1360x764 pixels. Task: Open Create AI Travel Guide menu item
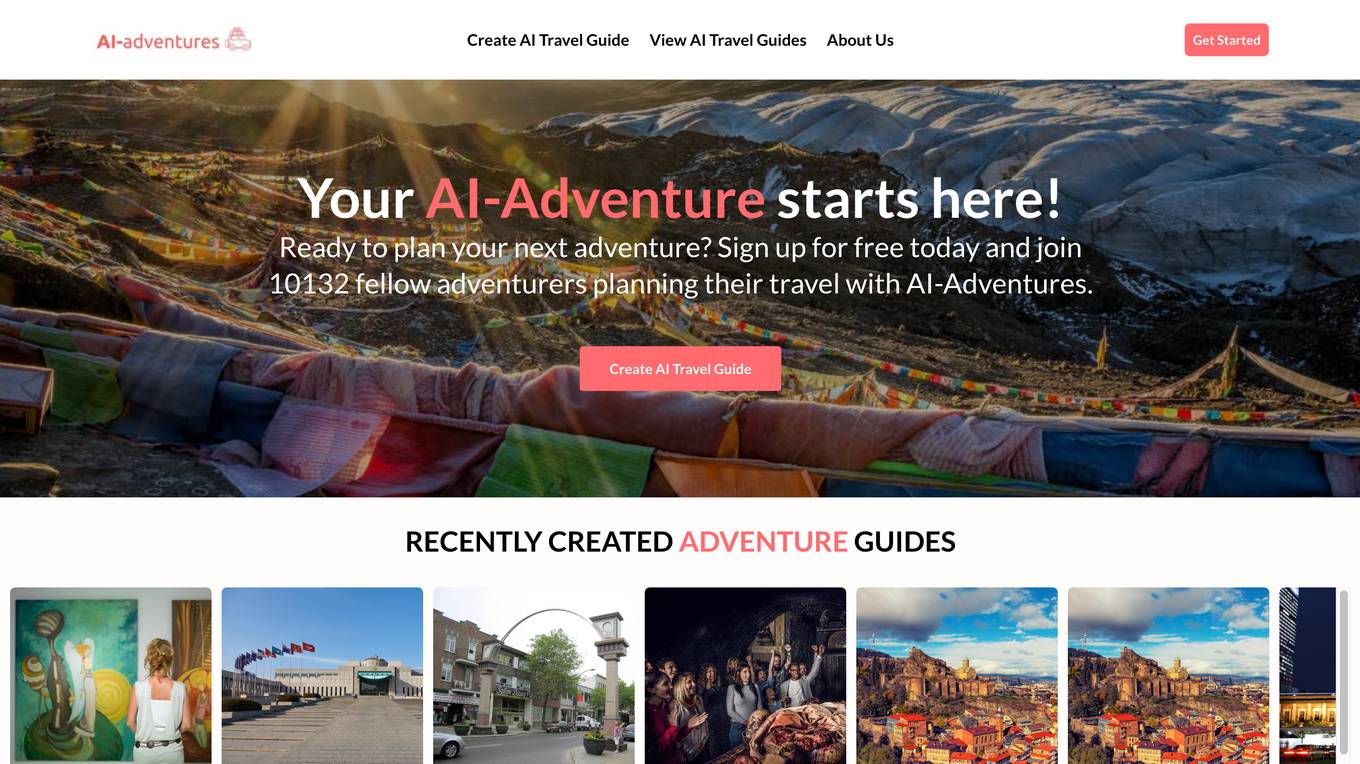(548, 40)
